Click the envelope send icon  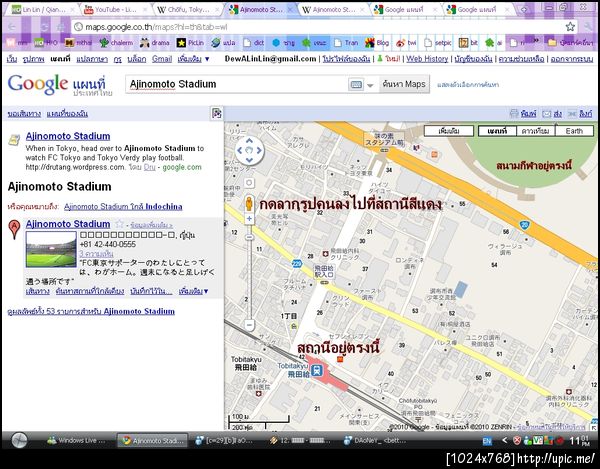click(x=547, y=113)
